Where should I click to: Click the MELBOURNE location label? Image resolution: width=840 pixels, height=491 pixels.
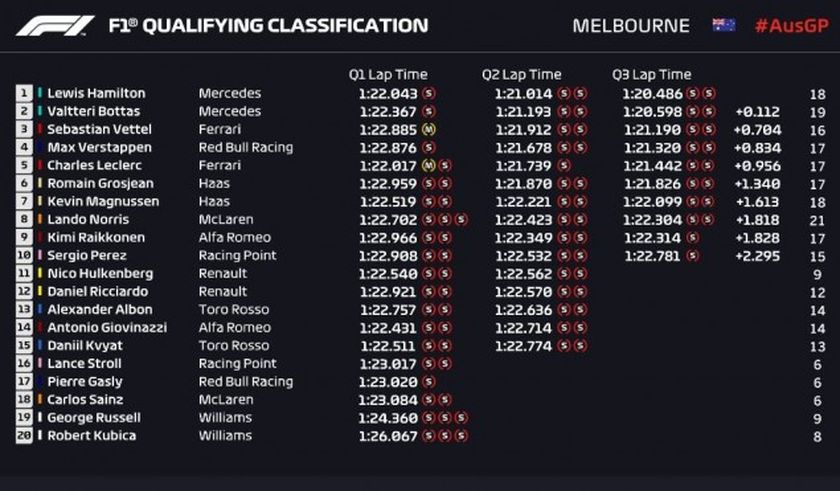coord(631,26)
